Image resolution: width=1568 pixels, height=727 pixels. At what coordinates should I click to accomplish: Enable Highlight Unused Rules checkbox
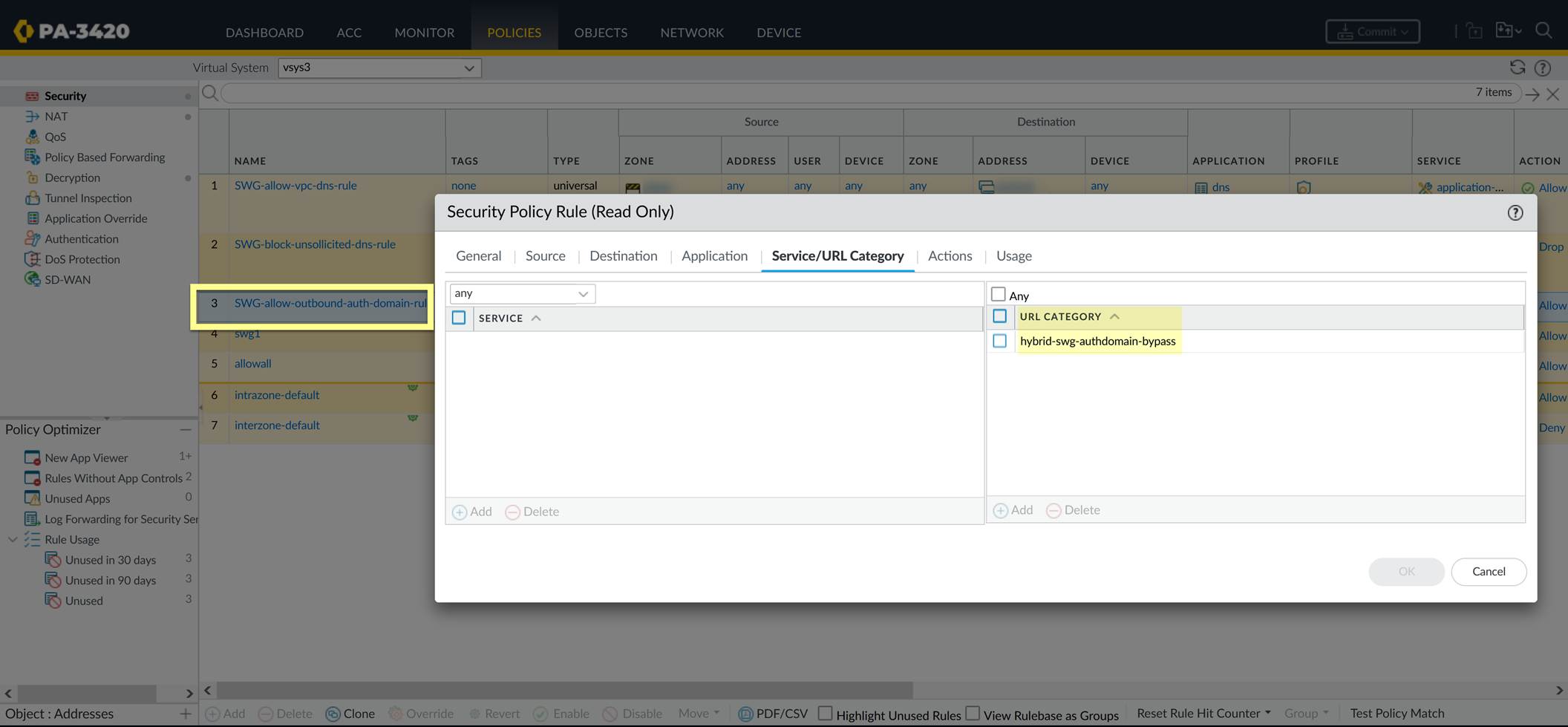tap(825, 713)
